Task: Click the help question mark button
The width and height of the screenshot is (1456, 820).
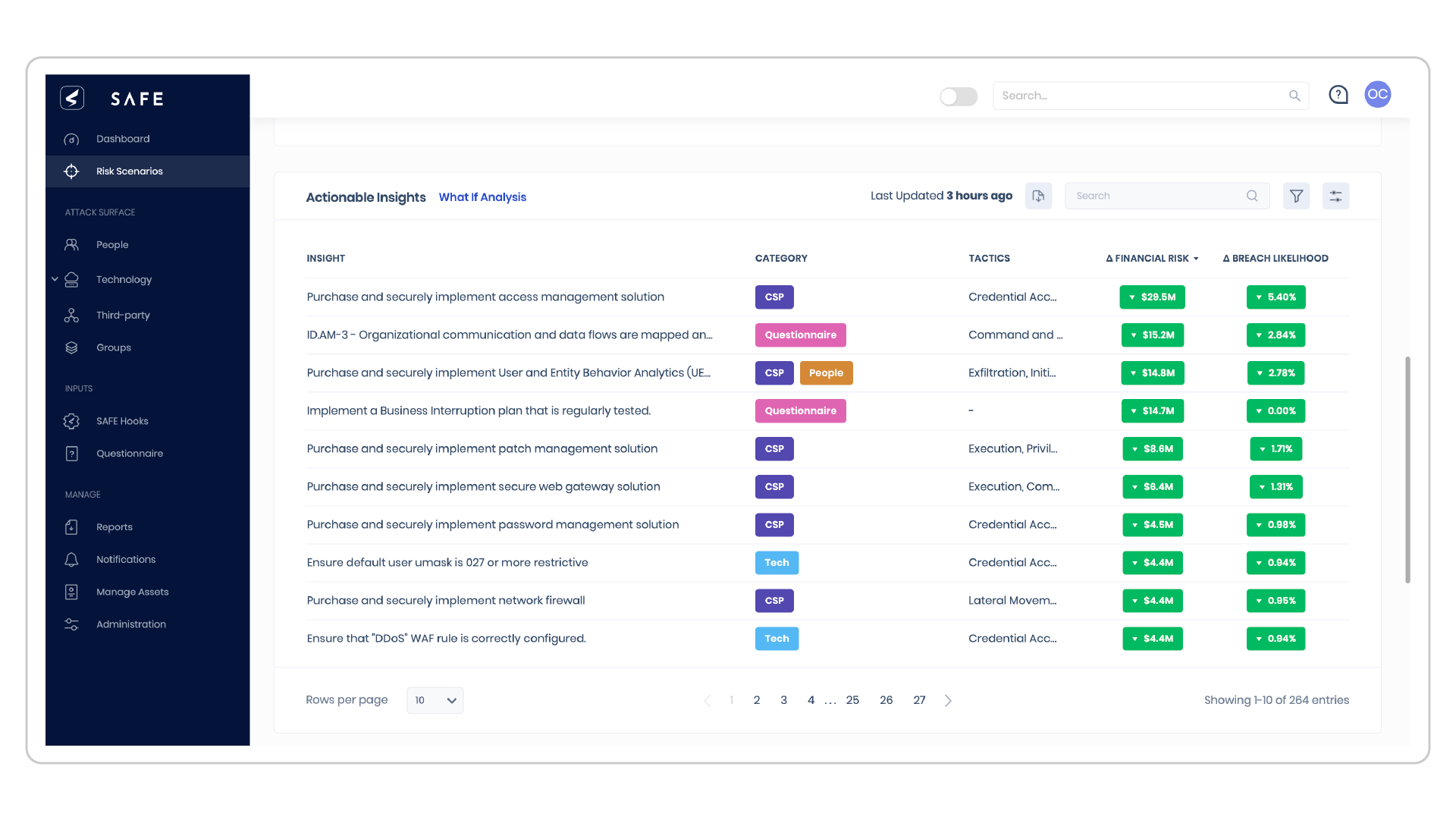Action: pos(1338,94)
